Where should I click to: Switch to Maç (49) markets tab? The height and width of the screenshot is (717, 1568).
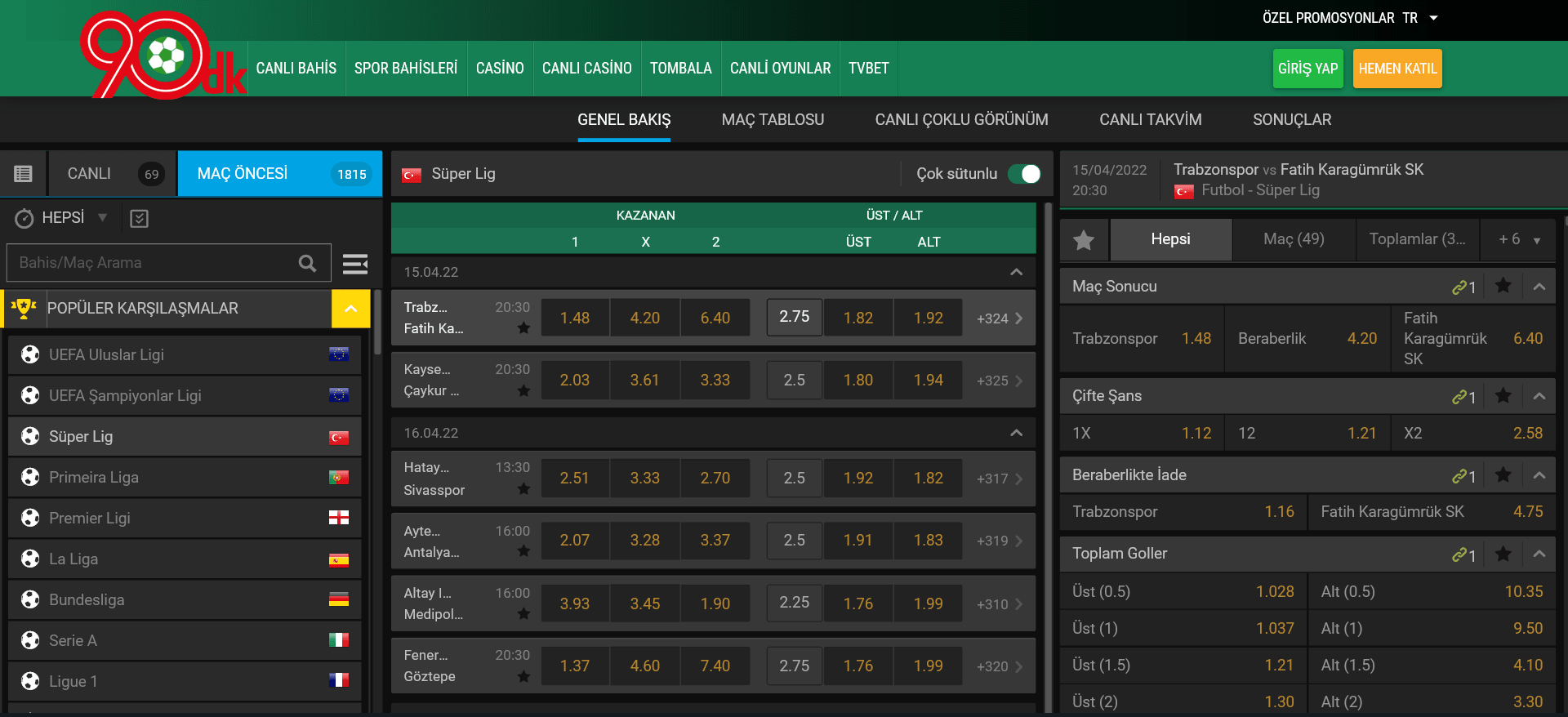tap(1294, 240)
